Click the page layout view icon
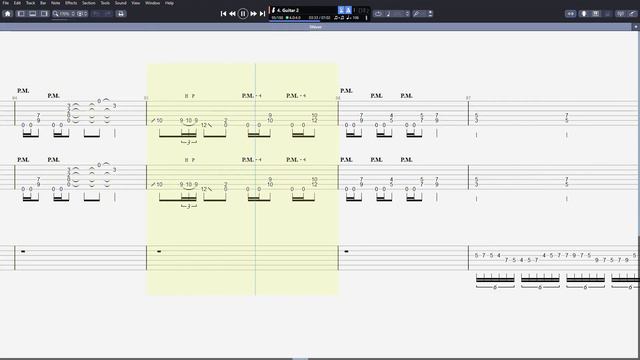The height and width of the screenshot is (360, 640). (x=80, y=13)
